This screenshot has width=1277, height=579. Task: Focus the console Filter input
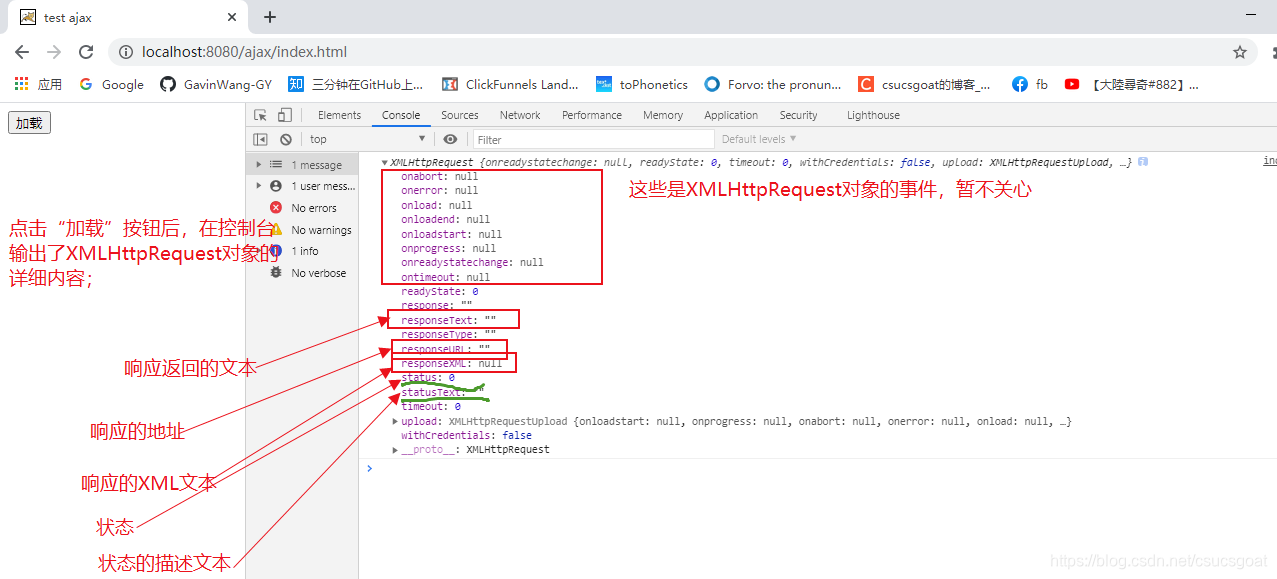(594, 139)
